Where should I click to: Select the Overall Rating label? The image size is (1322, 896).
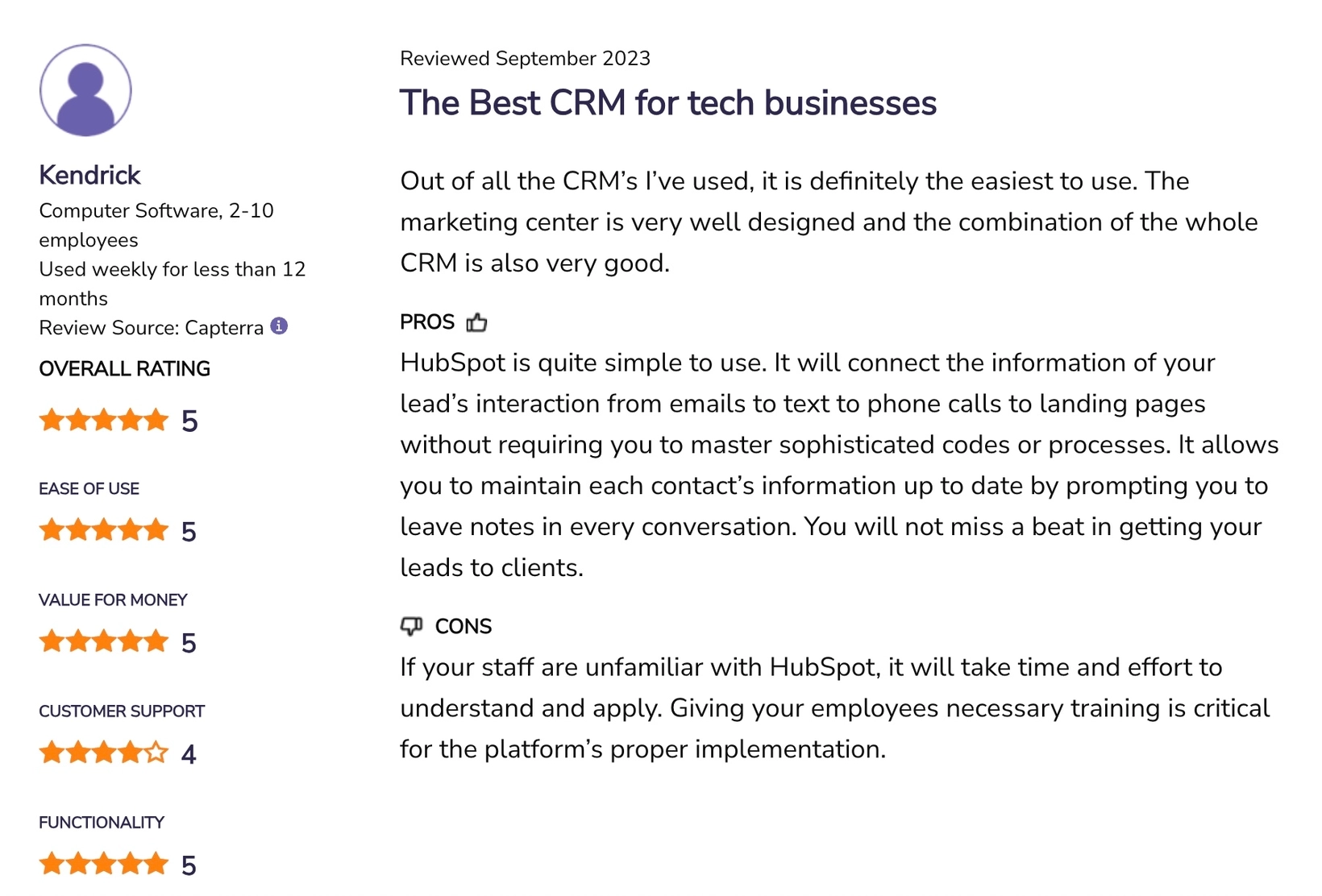[x=123, y=369]
